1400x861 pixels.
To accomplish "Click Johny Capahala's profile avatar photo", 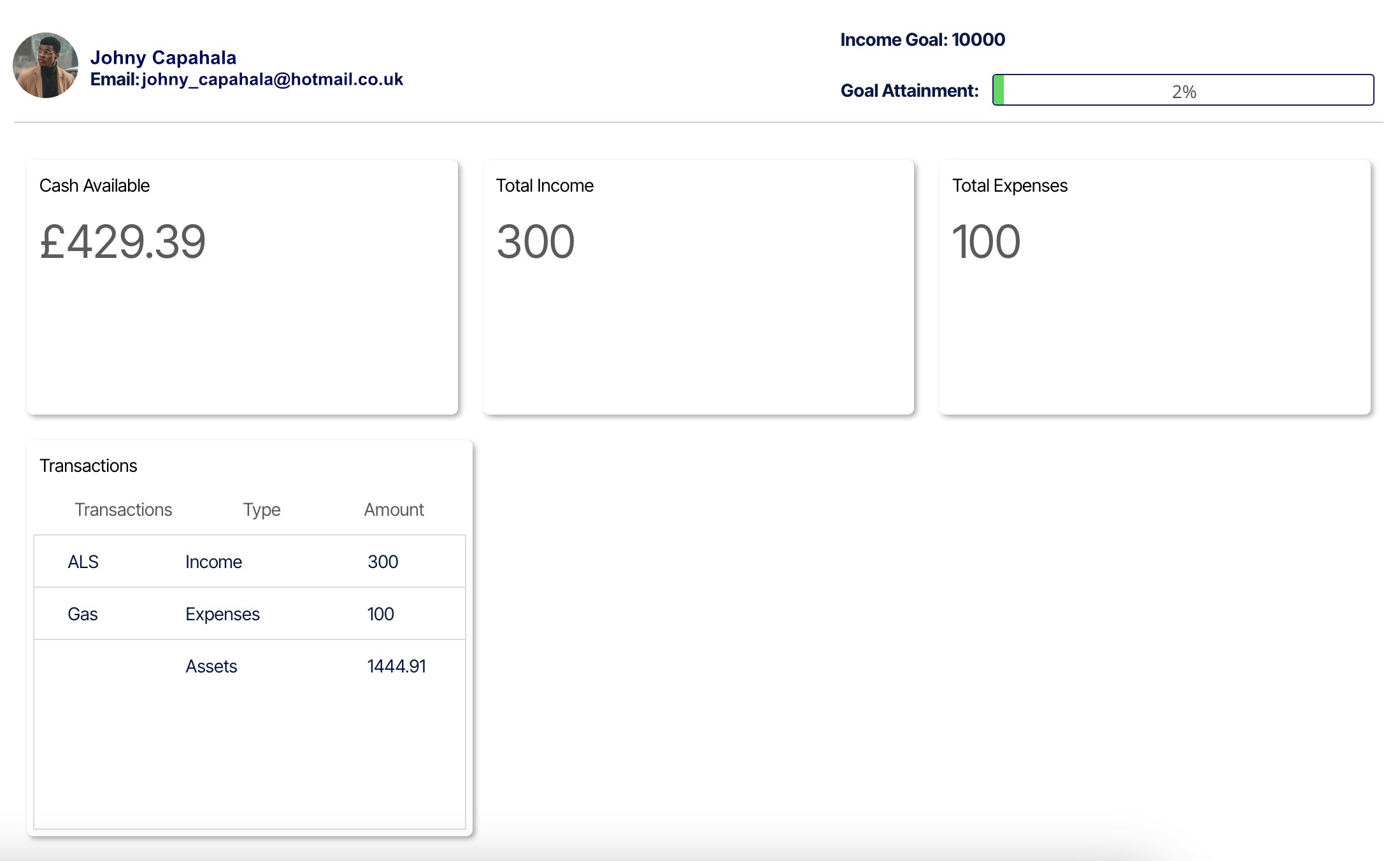I will click(45, 66).
